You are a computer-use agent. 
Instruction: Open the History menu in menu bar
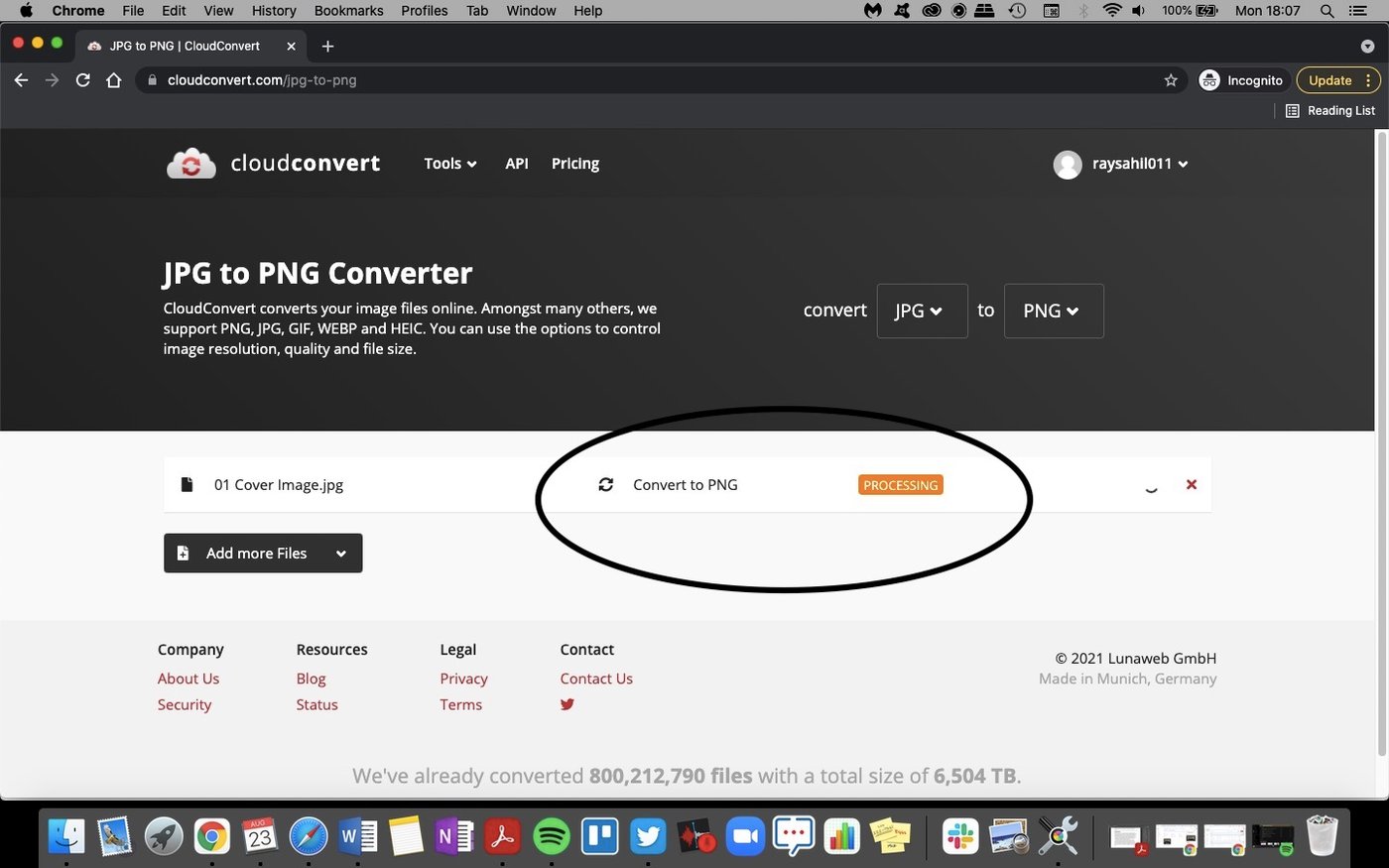274,11
